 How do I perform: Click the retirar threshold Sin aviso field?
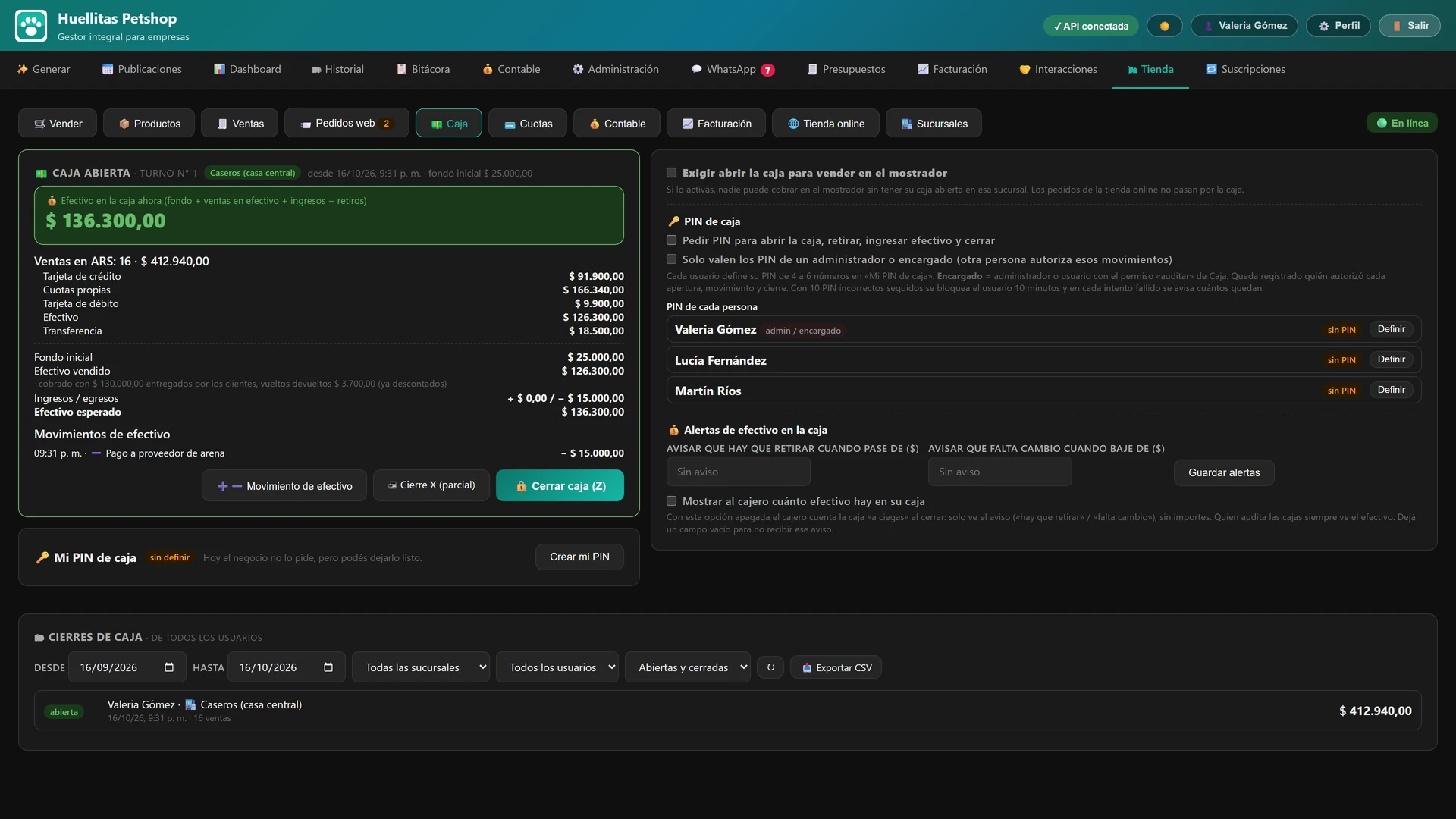pos(739,472)
